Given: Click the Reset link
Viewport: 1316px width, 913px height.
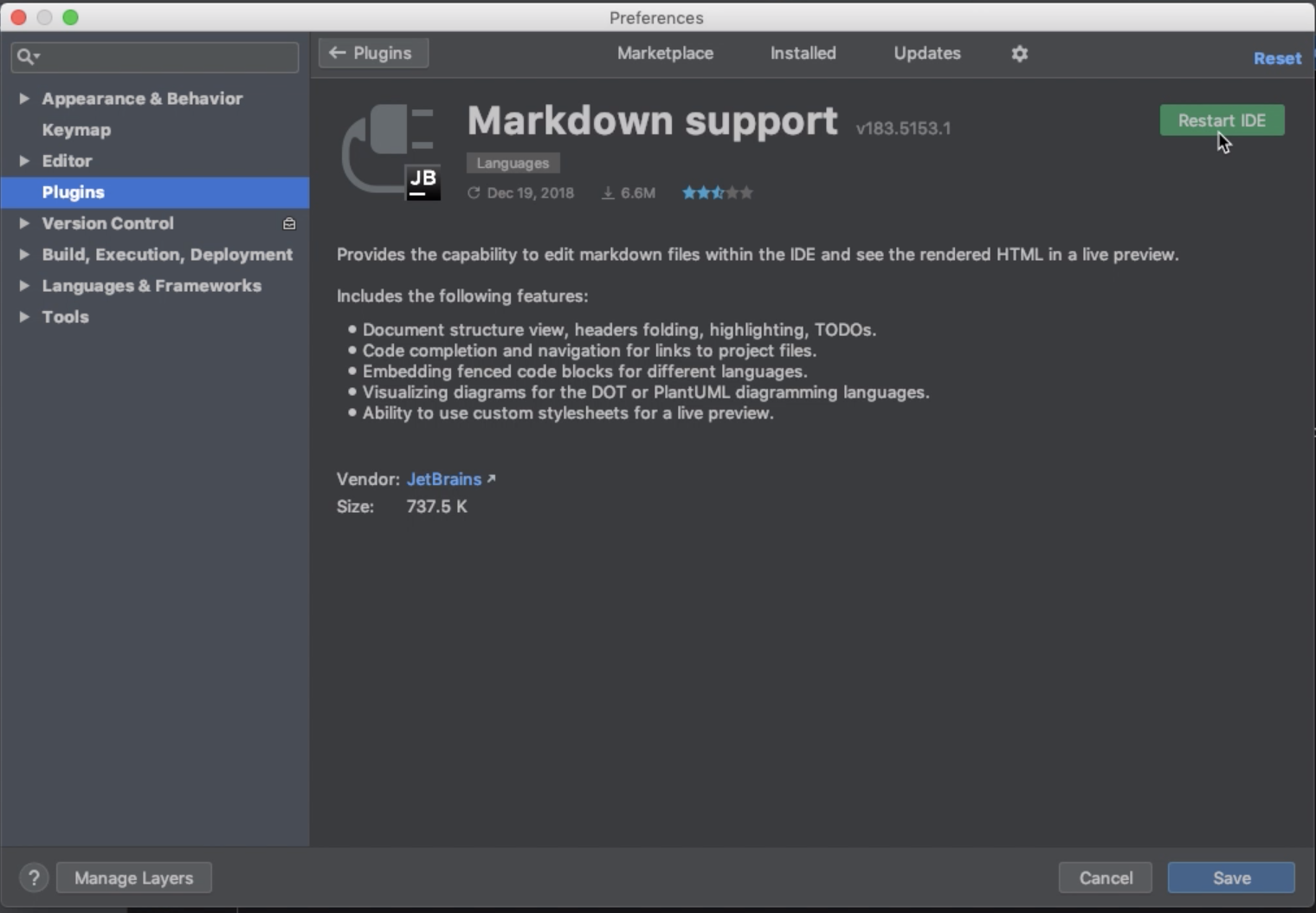Looking at the screenshot, I should tap(1277, 58).
